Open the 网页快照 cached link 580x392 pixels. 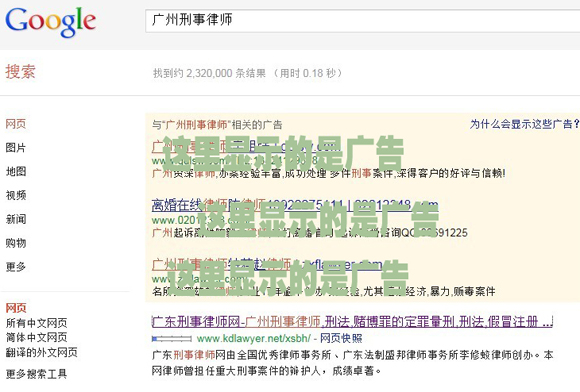341,338
